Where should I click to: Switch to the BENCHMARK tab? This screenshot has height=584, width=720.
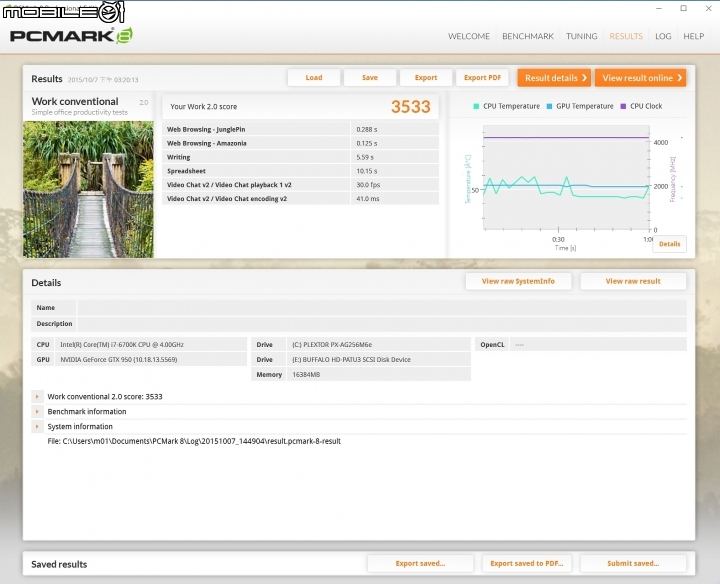528,36
